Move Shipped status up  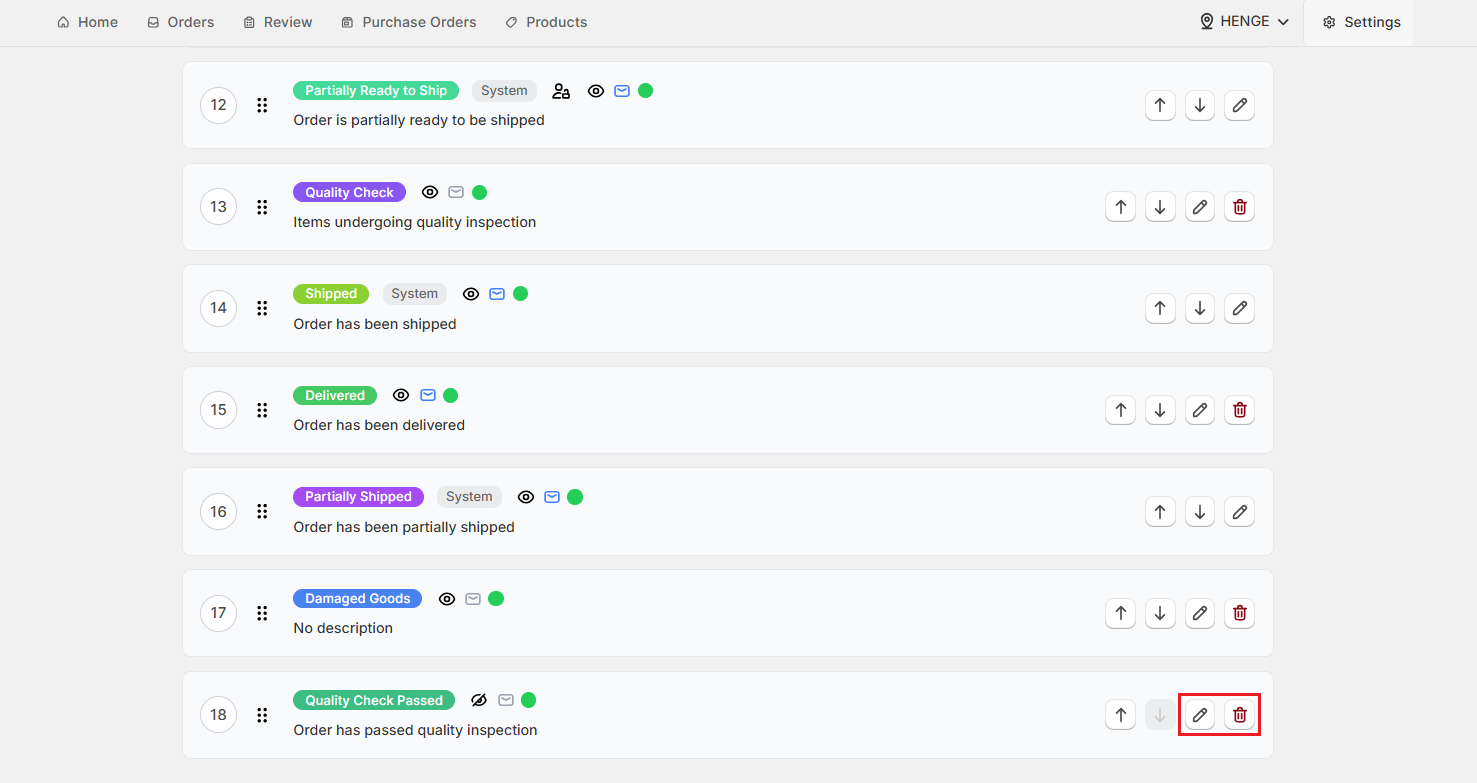[x=1160, y=308]
